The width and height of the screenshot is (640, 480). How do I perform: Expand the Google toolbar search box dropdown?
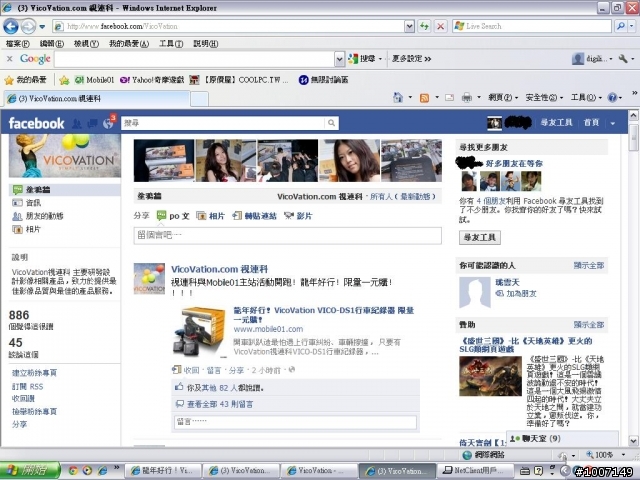point(339,59)
